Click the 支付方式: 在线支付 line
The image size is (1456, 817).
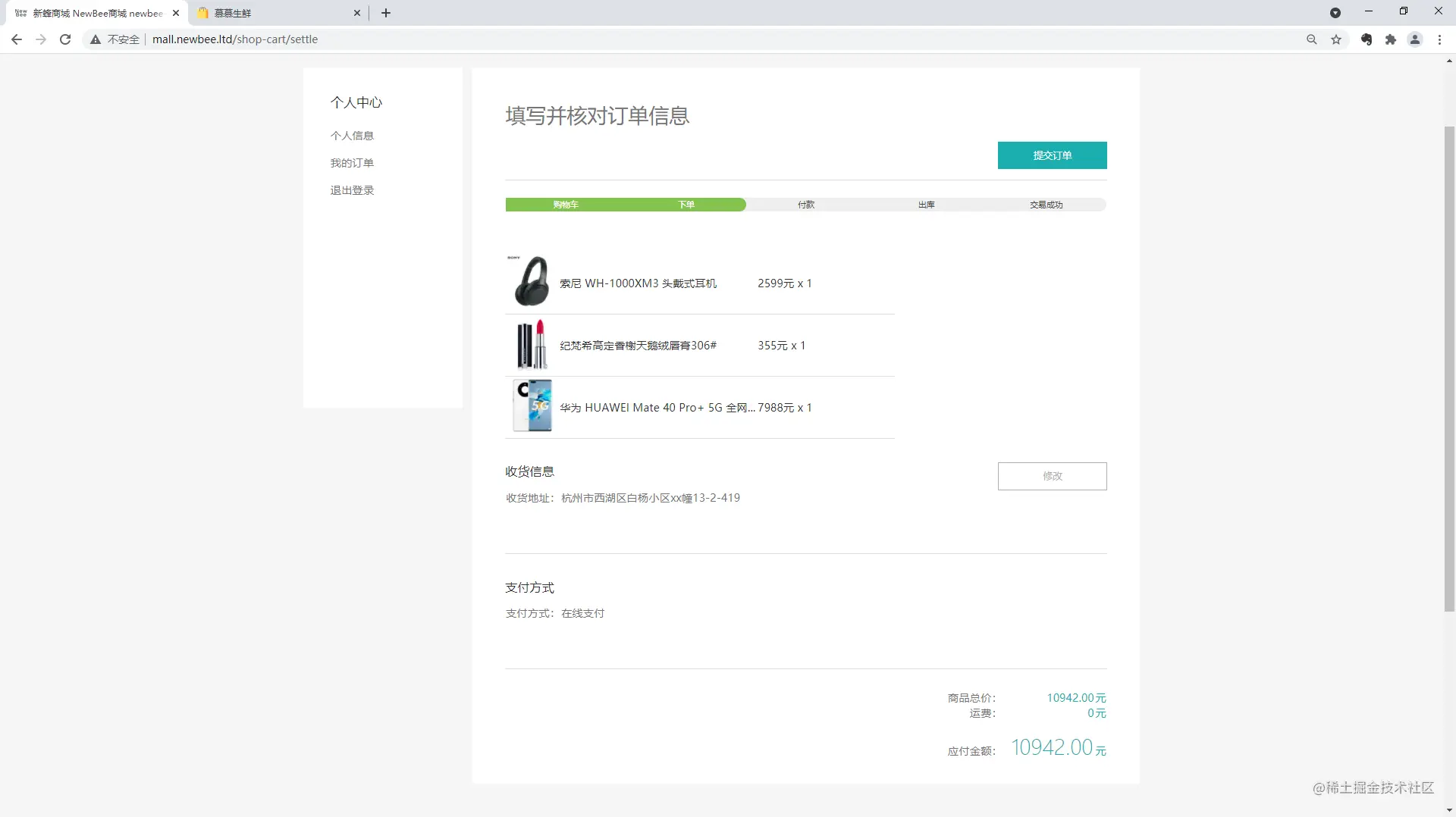555,613
